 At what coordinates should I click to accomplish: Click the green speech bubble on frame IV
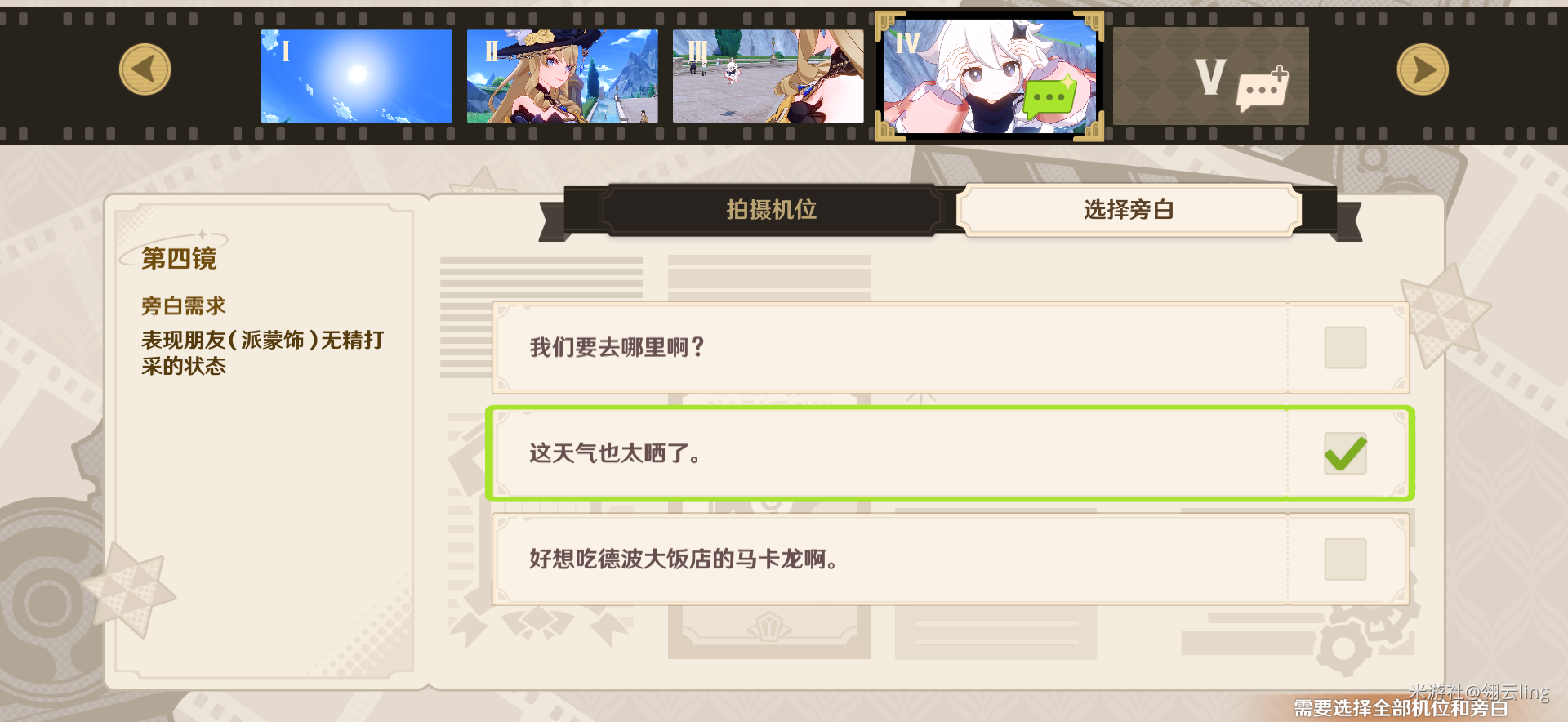(1049, 98)
